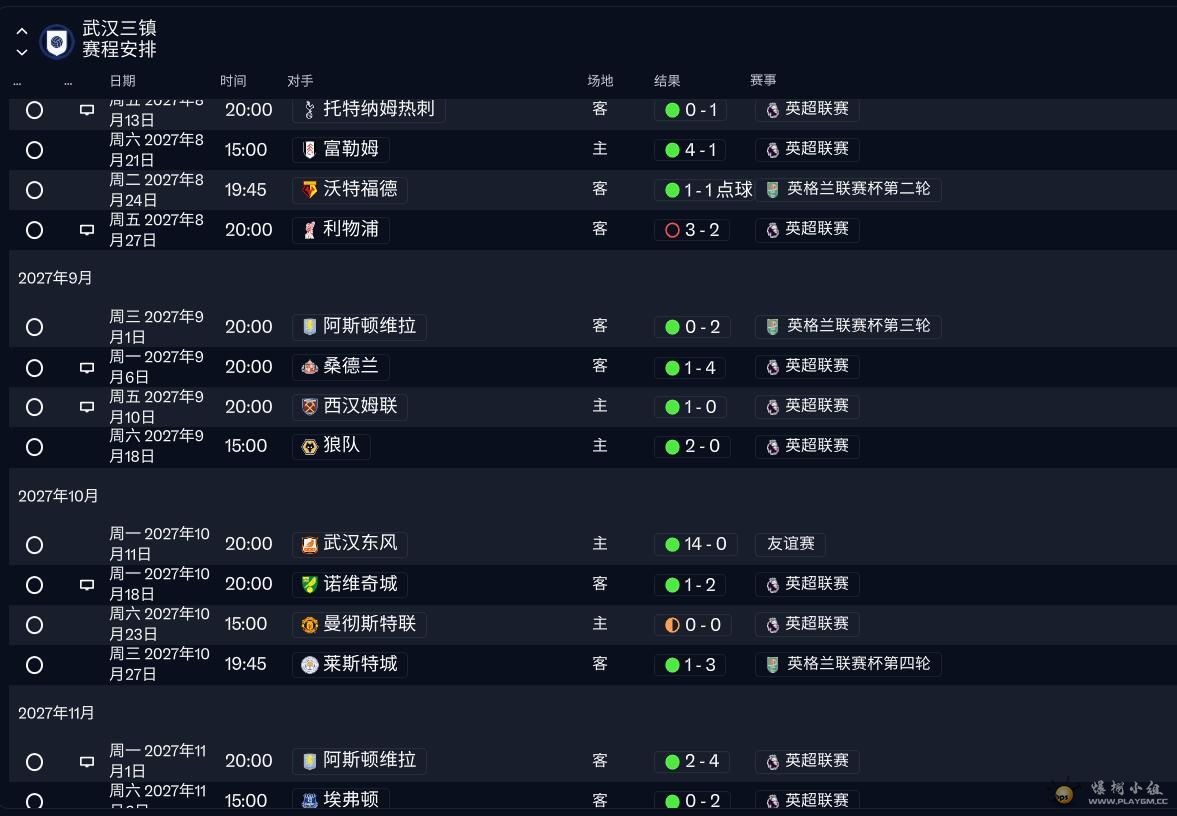Click the TV broadcast icon for the 利物浦 match
The height and width of the screenshot is (816, 1177).
coord(87,230)
